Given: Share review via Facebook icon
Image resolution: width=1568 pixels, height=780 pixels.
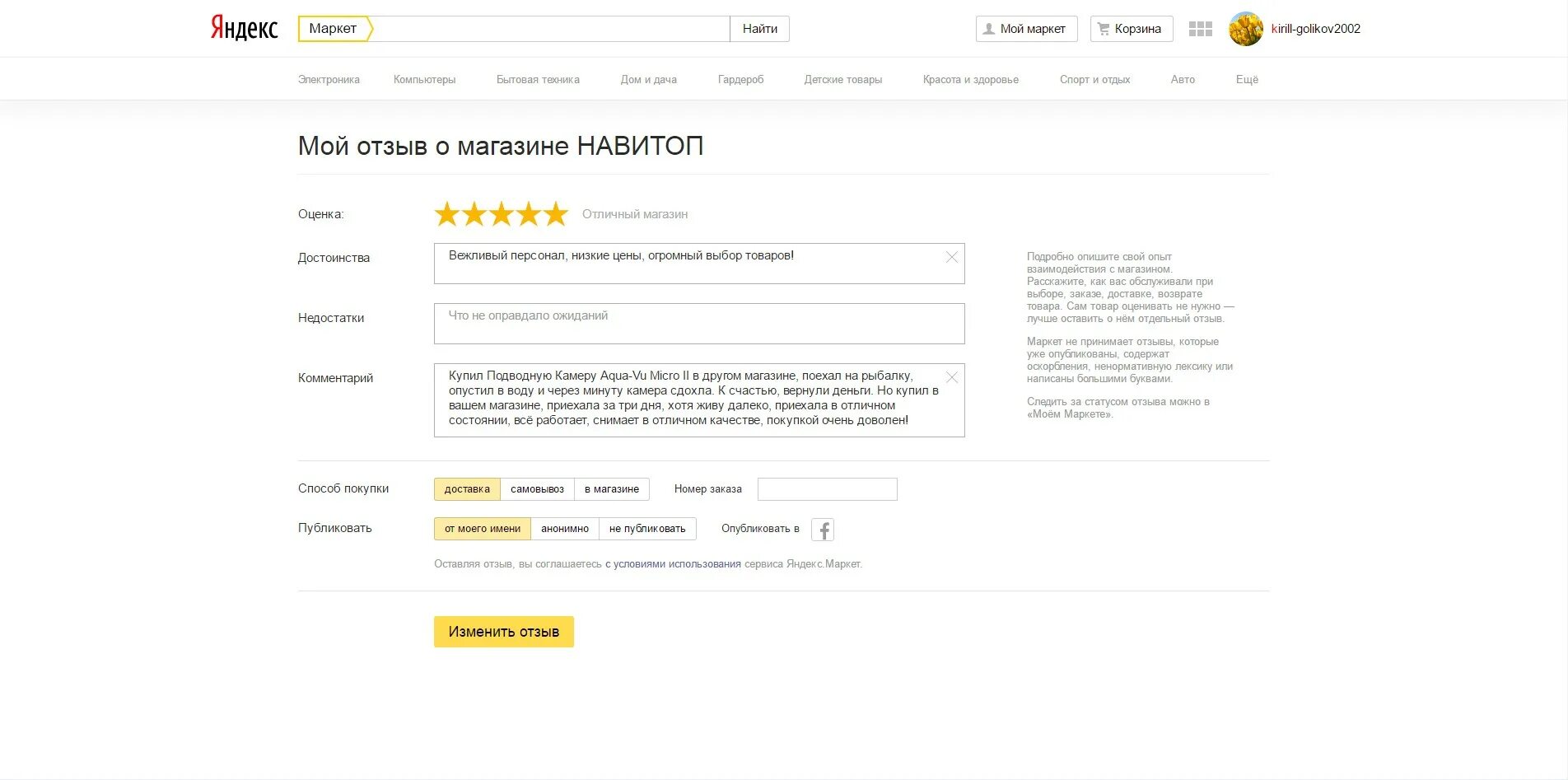Looking at the screenshot, I should [x=823, y=530].
